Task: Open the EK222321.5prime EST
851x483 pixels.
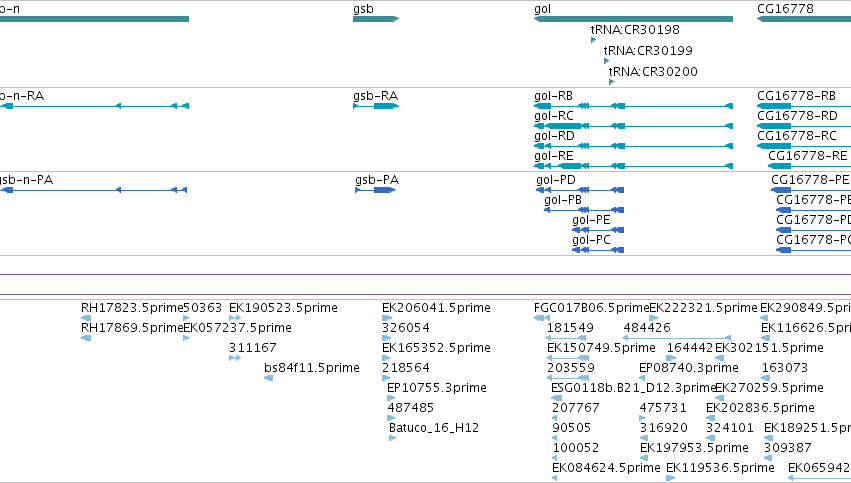Action: click(x=703, y=308)
